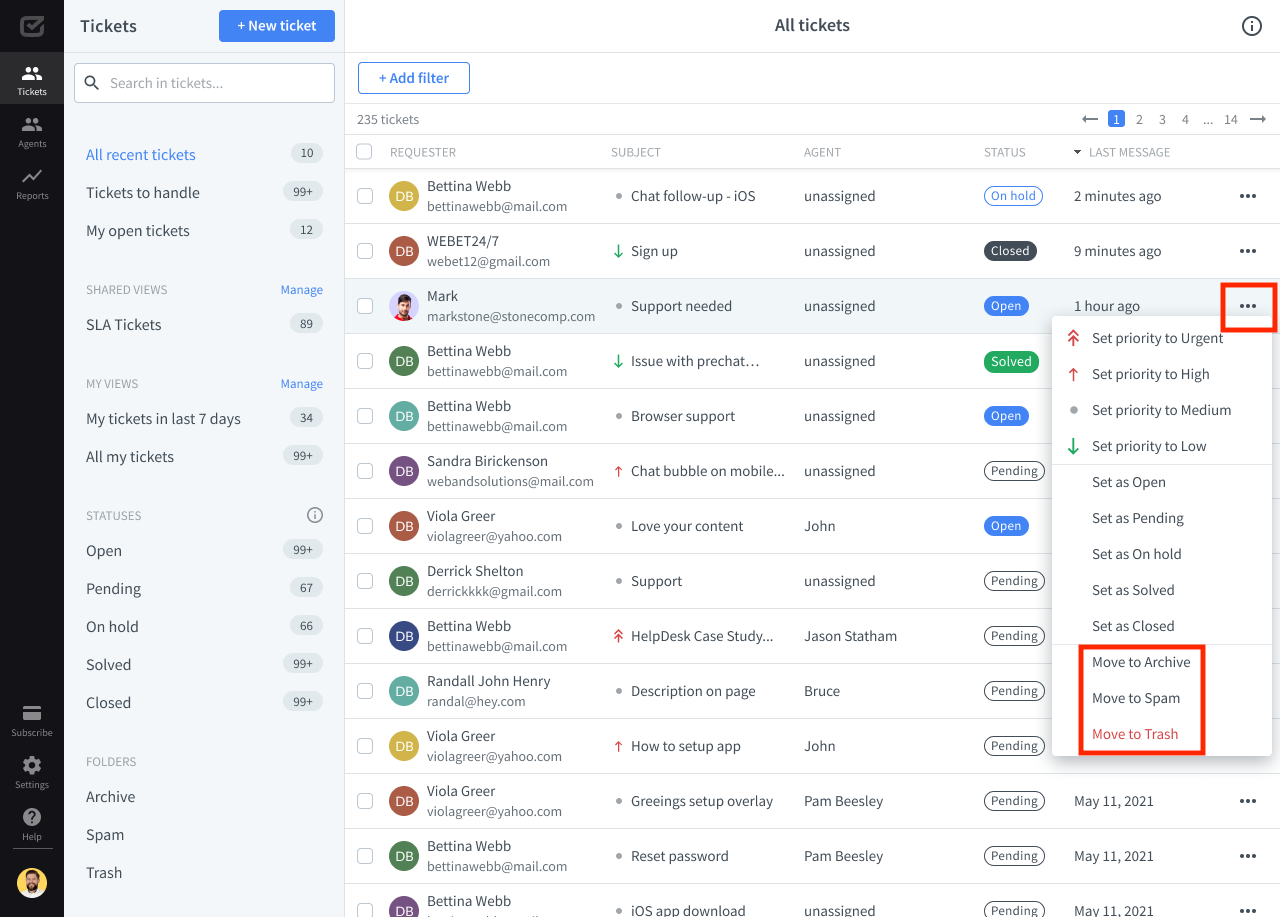Choose Set as Open
The height and width of the screenshot is (917, 1280).
[1162, 482]
